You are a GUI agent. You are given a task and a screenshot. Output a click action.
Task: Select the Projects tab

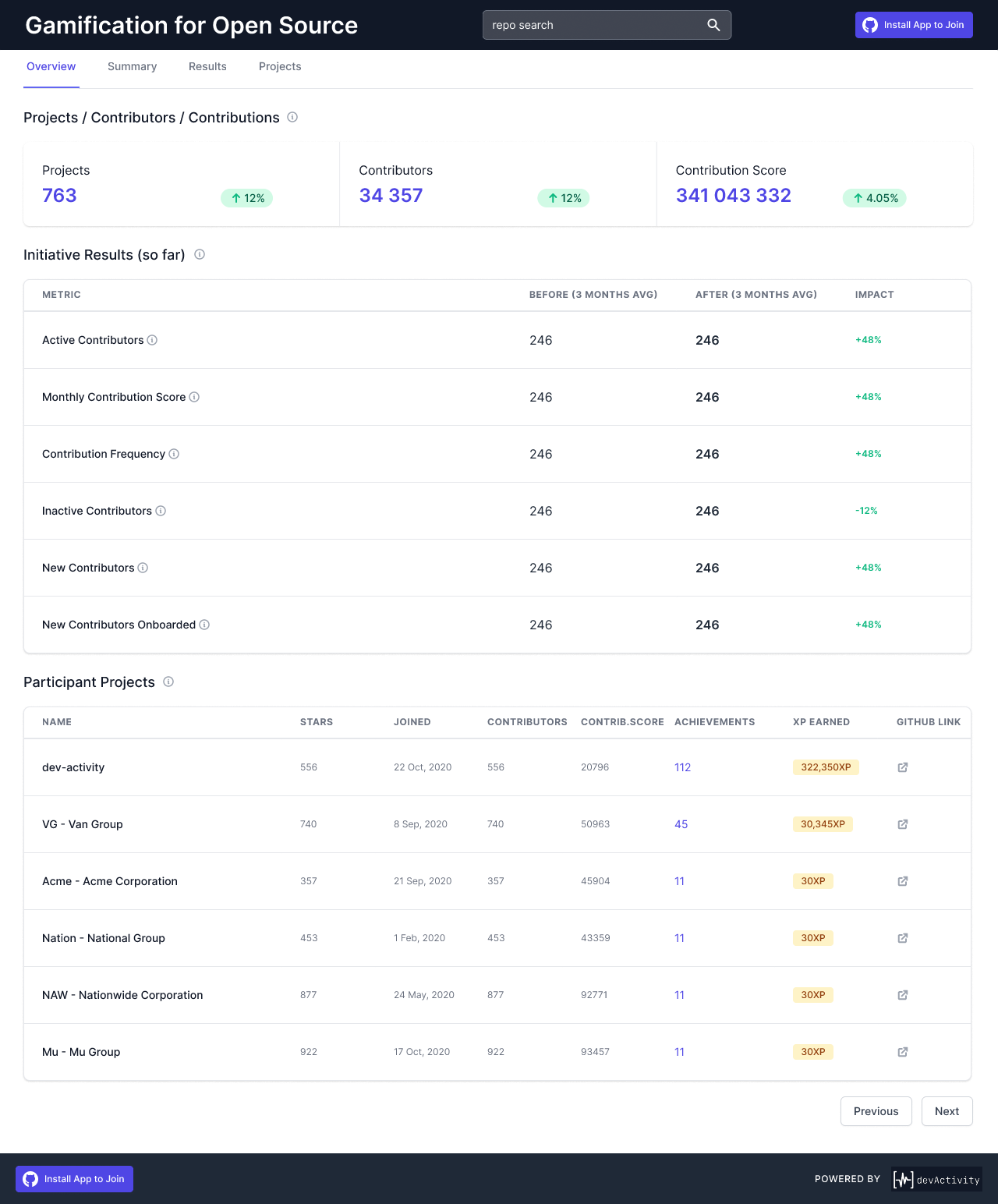279,66
